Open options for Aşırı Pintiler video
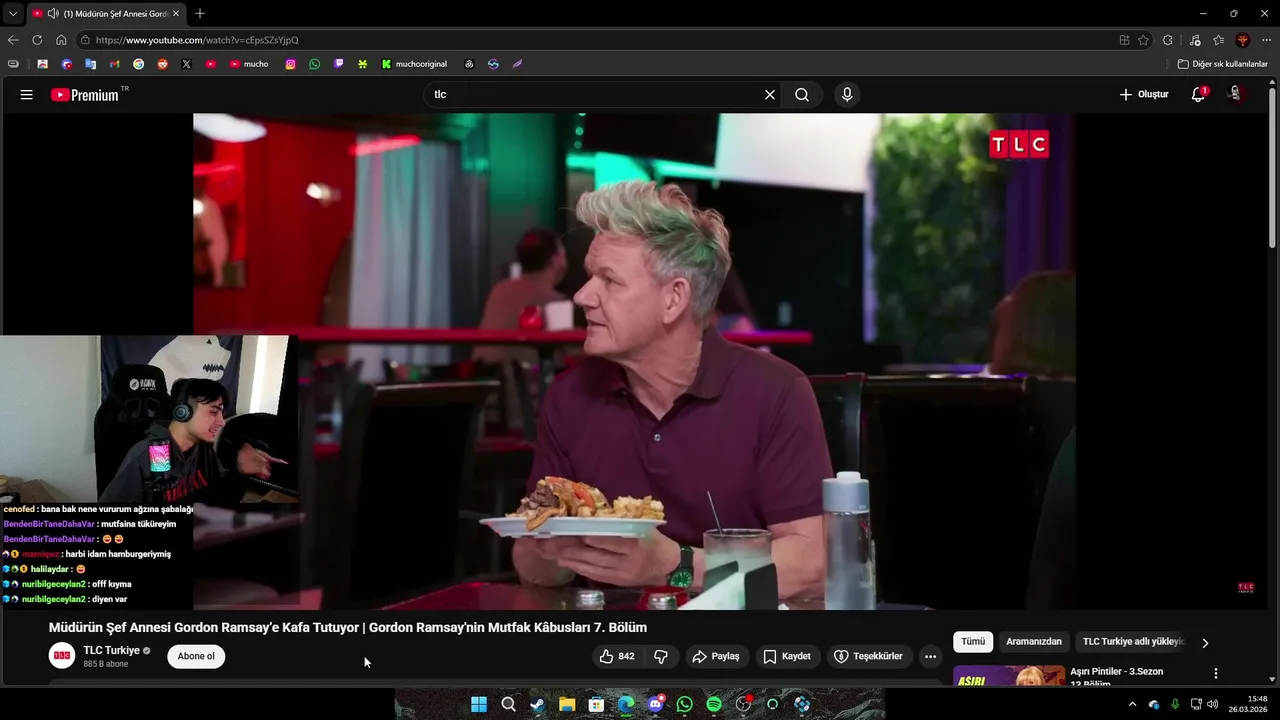This screenshot has height=720, width=1280. click(x=1216, y=674)
